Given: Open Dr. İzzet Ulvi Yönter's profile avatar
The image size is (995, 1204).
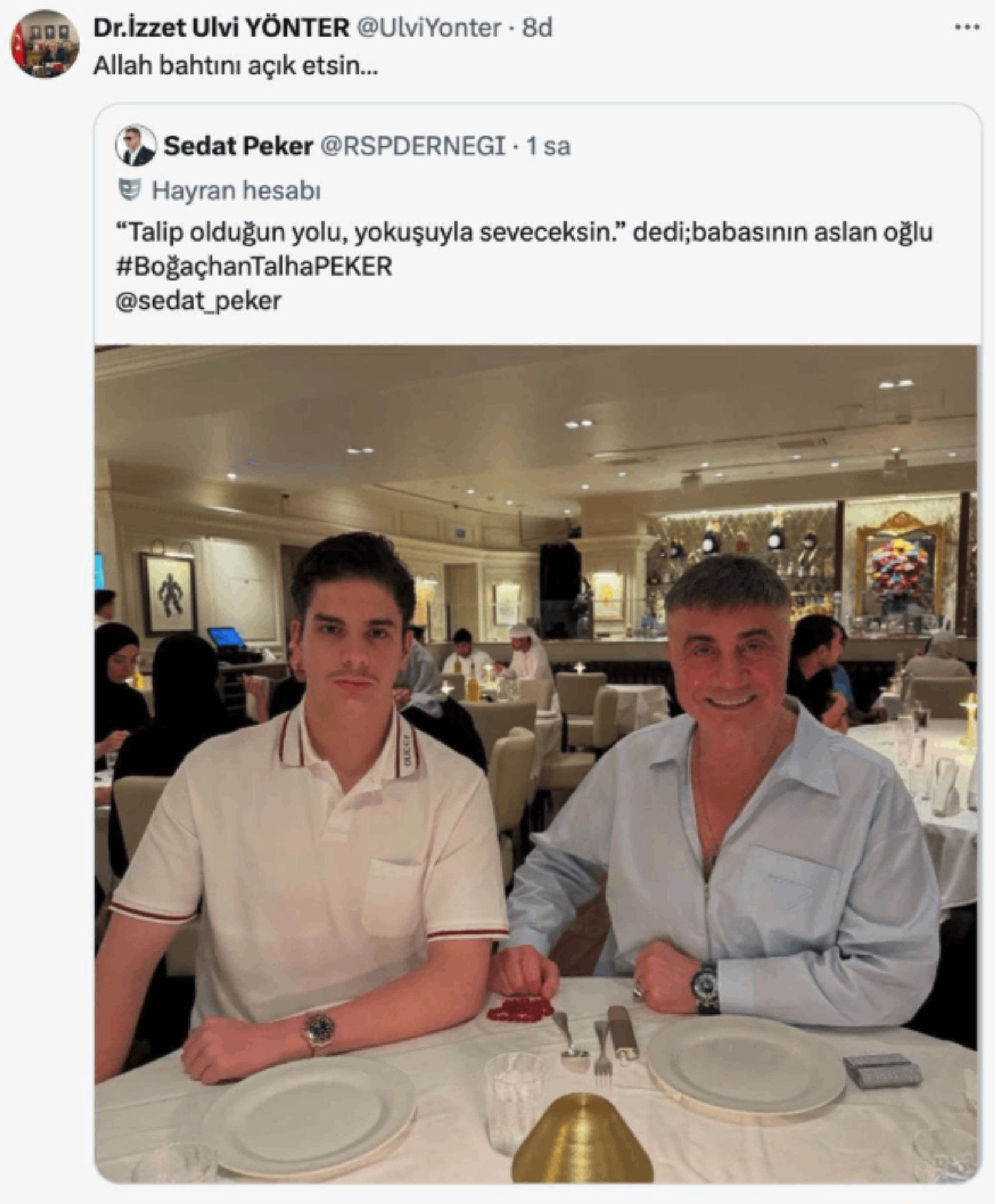Looking at the screenshot, I should pos(45,44).
